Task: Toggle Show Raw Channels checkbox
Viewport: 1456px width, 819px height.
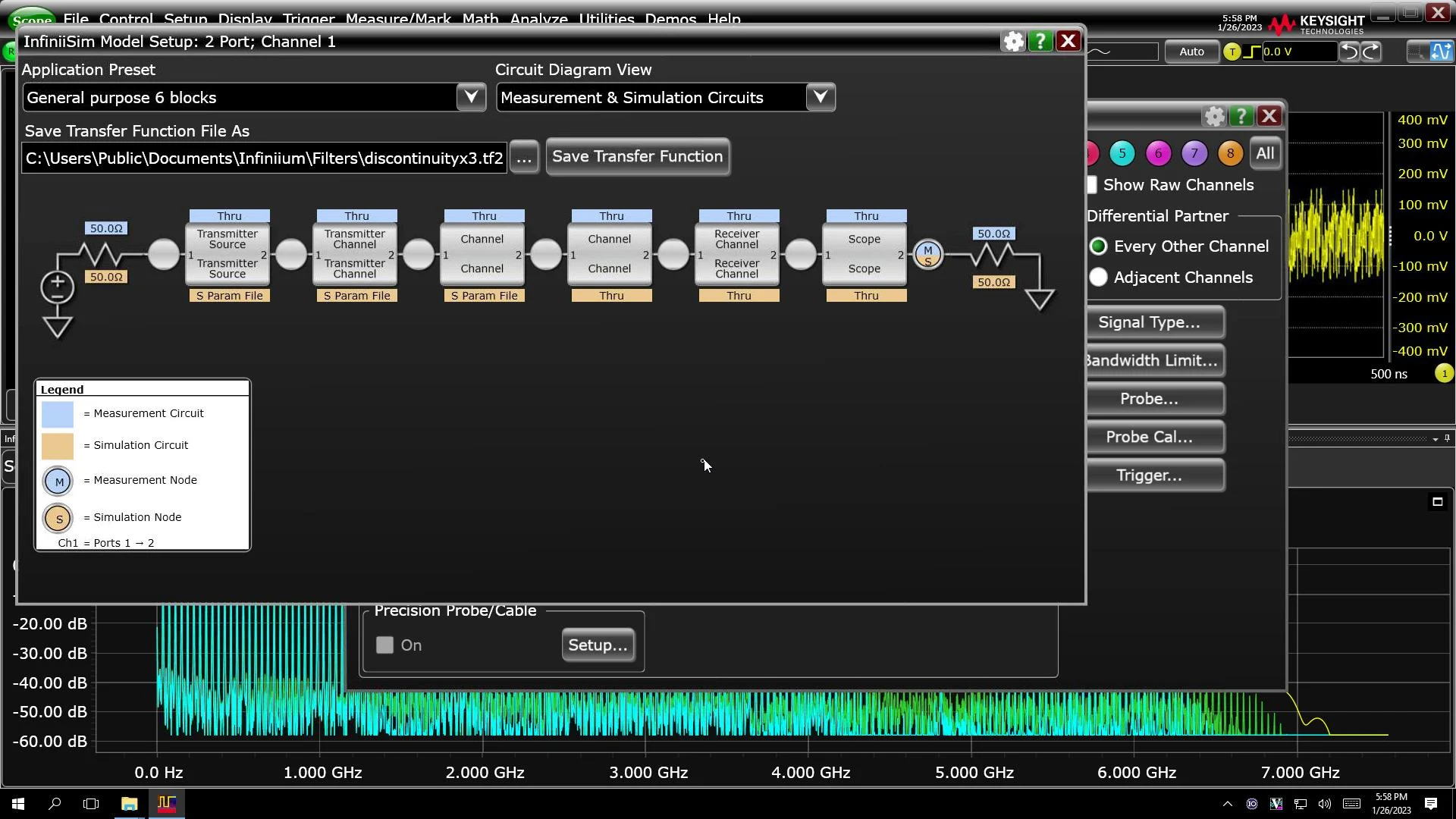Action: 1092,185
